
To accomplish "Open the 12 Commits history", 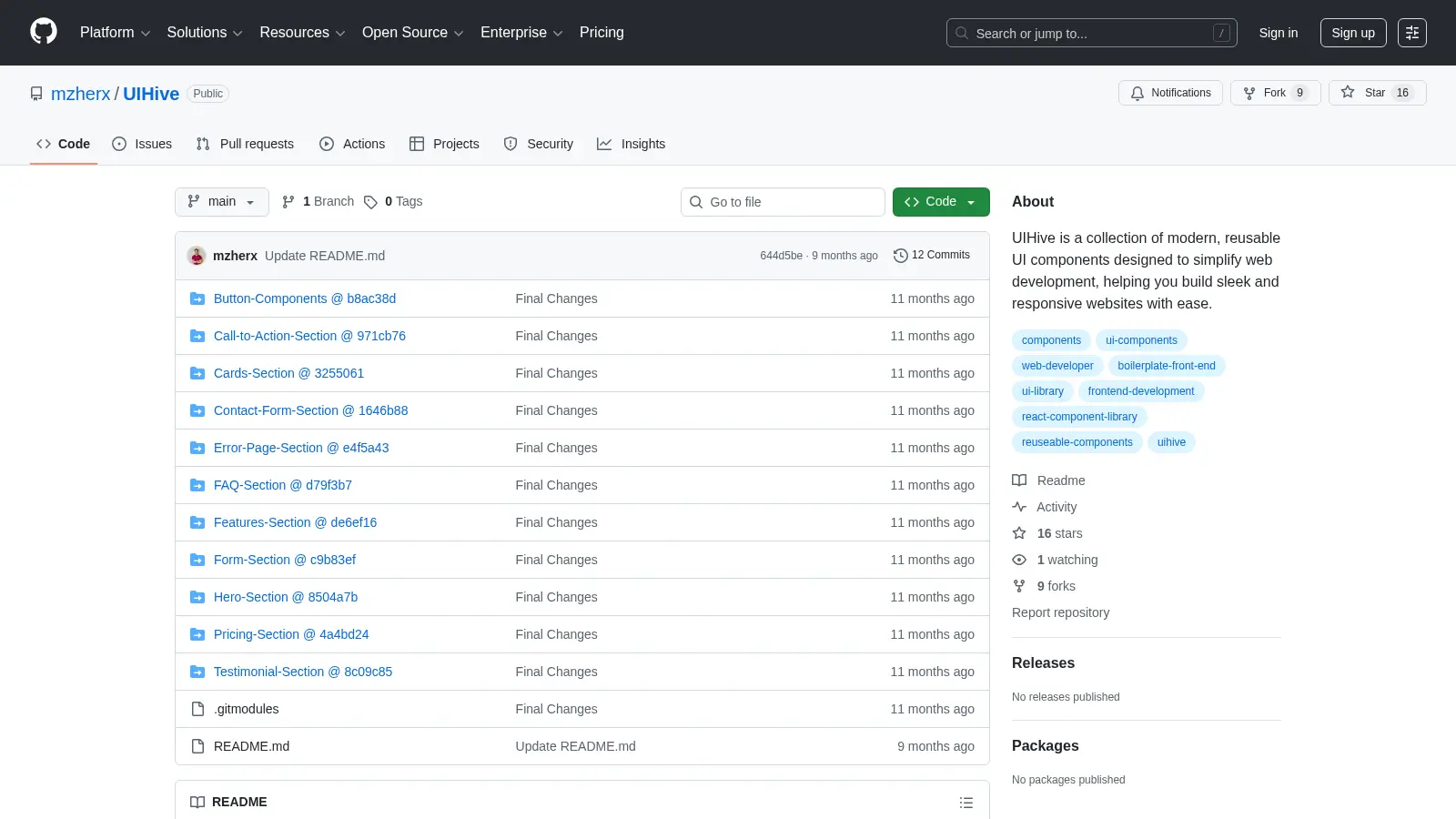I will (x=932, y=255).
